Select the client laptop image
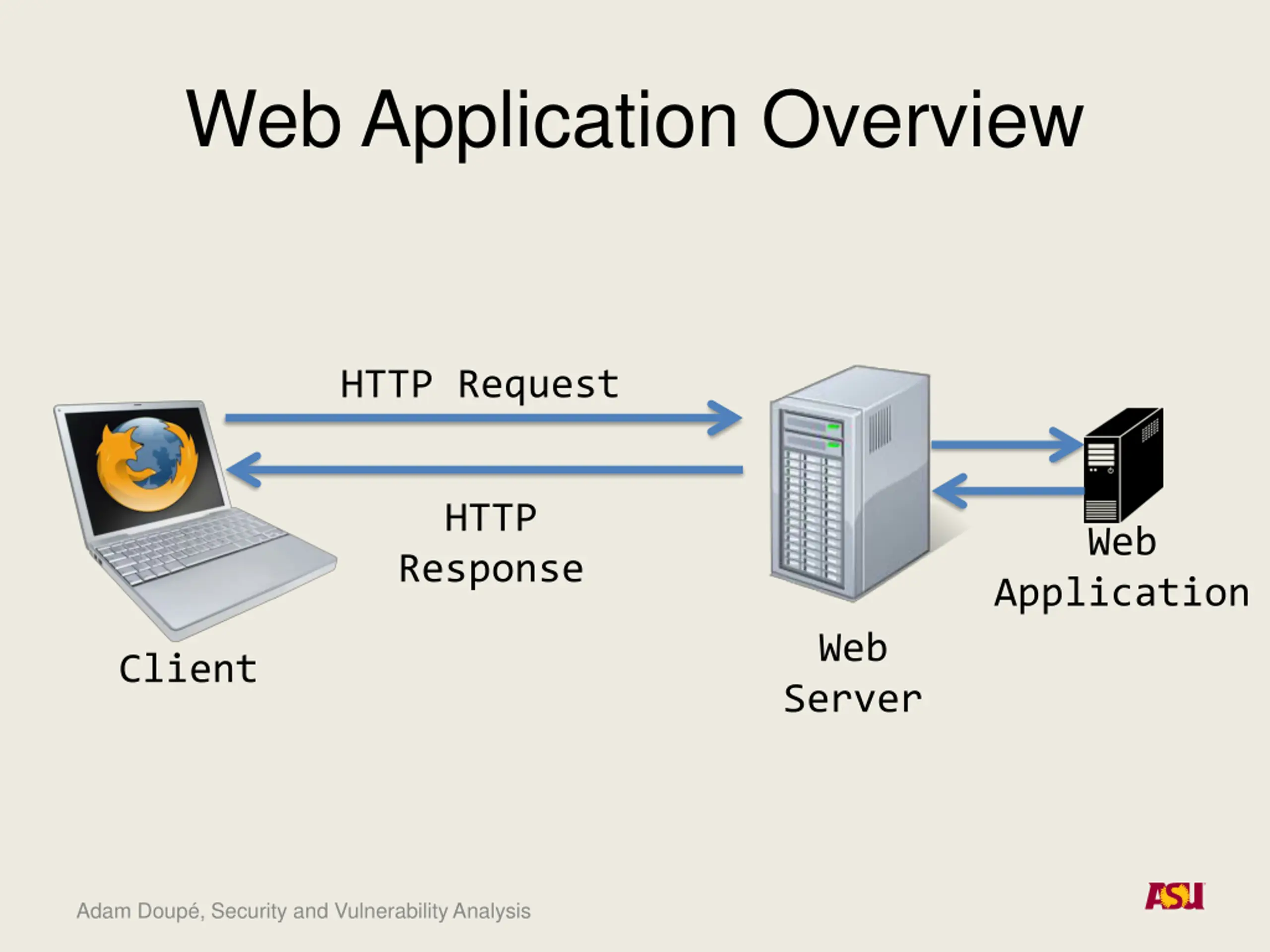The image size is (1270, 952). point(195,521)
